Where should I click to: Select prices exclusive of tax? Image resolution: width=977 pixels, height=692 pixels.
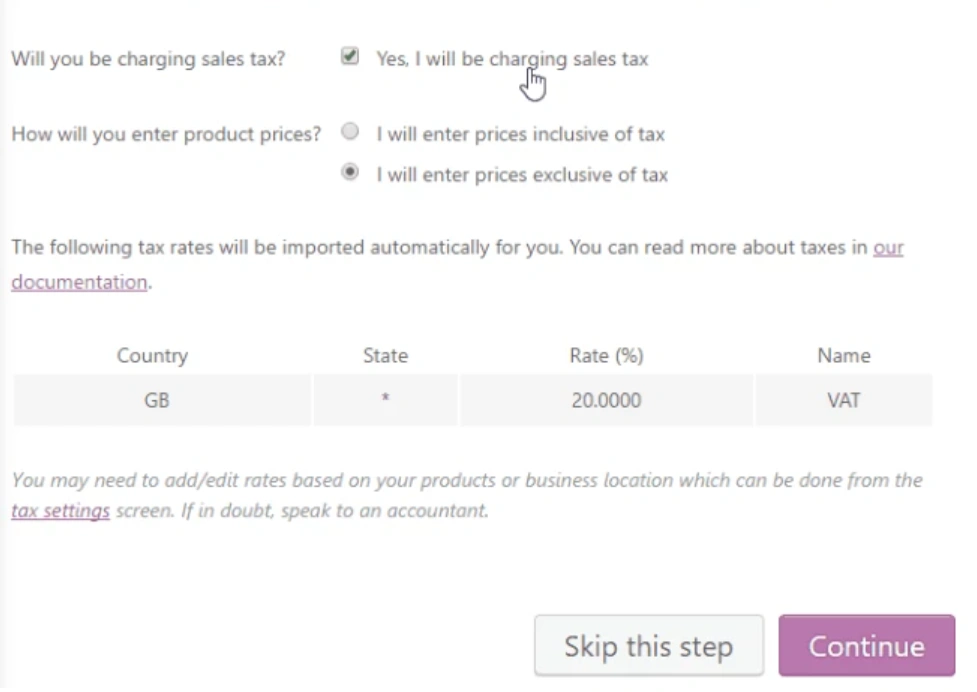[x=349, y=171]
